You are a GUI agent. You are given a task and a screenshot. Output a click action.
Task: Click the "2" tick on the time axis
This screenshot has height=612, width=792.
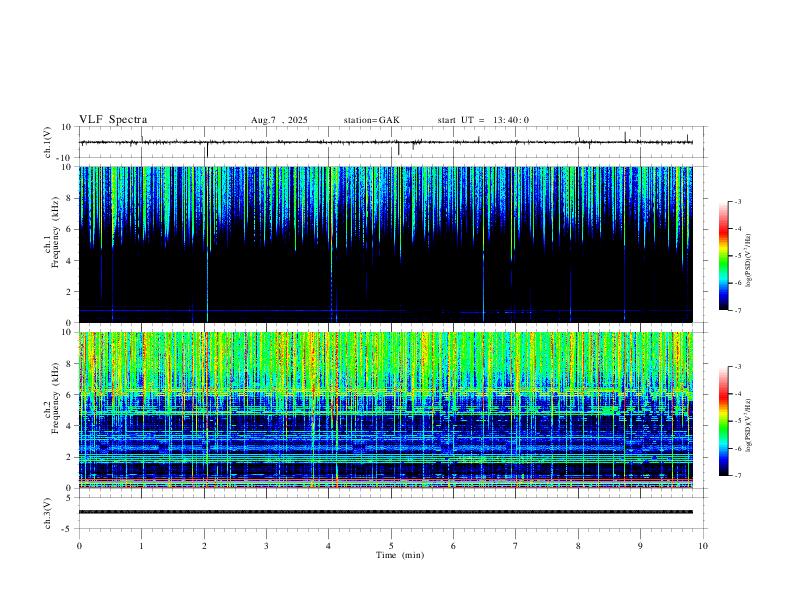(204, 546)
